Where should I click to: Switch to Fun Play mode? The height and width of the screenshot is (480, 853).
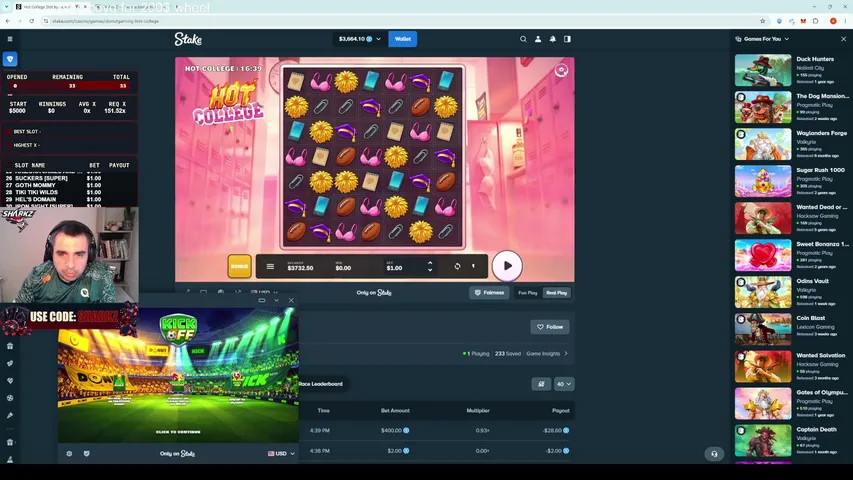(528, 293)
